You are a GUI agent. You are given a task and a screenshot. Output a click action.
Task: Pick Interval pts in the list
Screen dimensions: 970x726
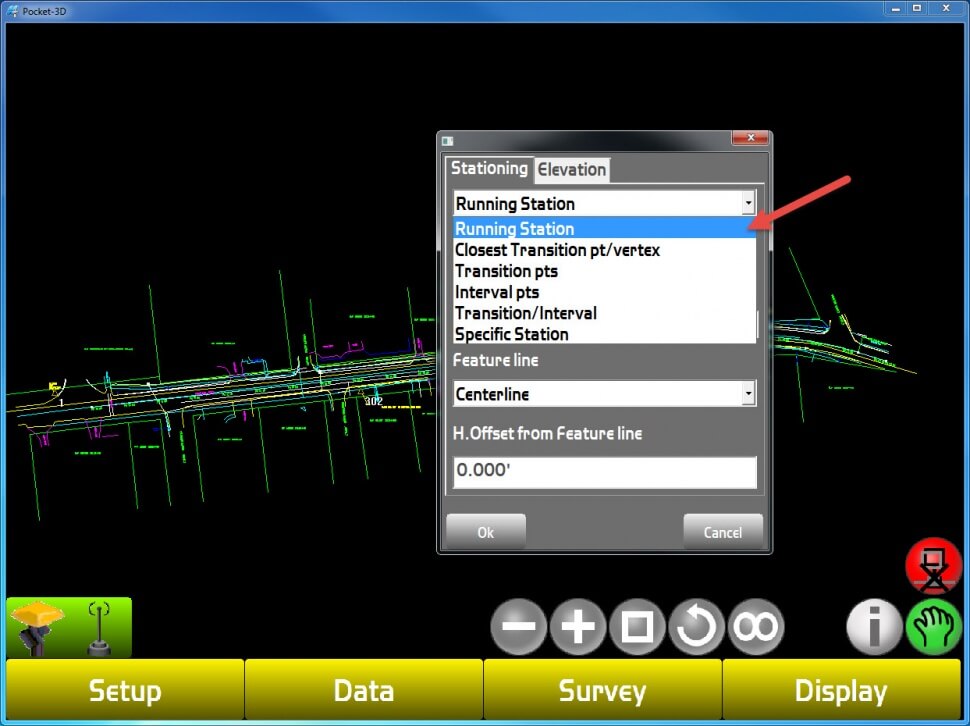497,292
